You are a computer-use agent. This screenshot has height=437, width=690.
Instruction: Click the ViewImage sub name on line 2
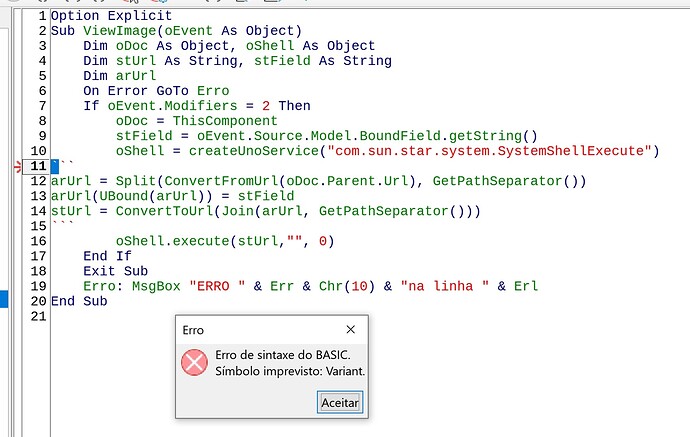[120, 31]
